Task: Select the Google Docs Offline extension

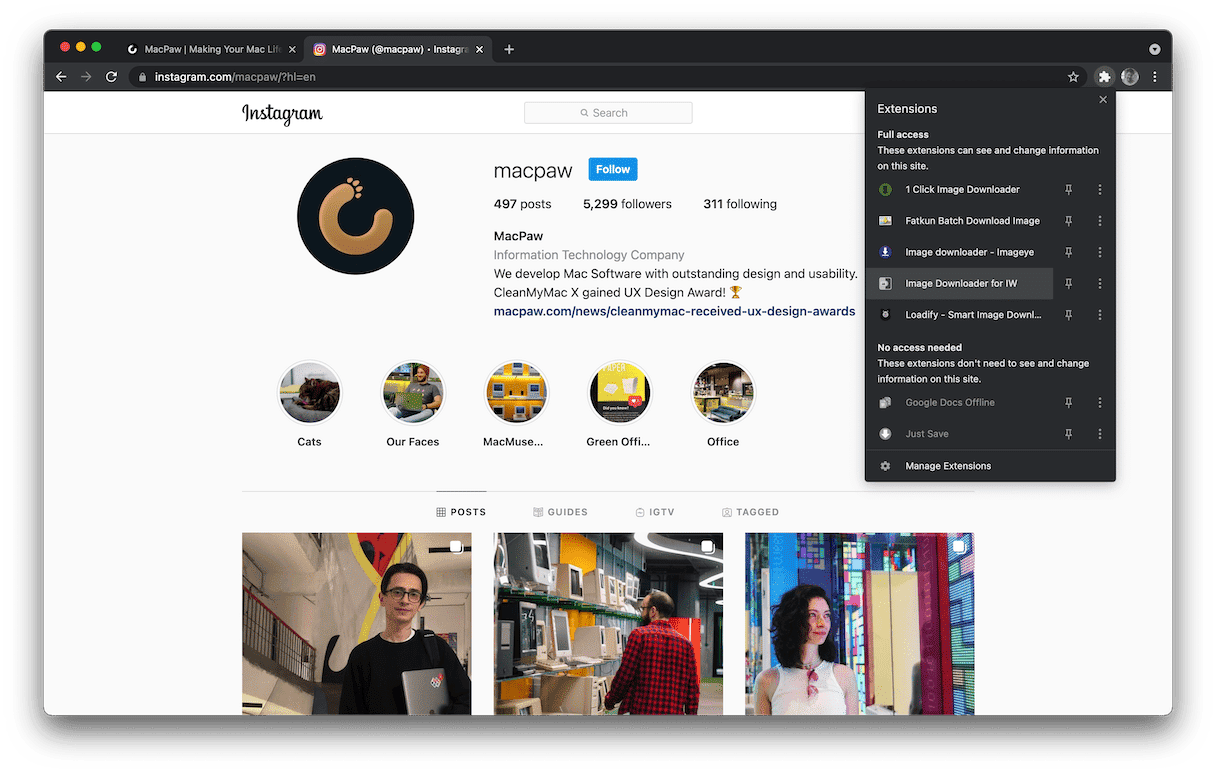Action: [960, 403]
